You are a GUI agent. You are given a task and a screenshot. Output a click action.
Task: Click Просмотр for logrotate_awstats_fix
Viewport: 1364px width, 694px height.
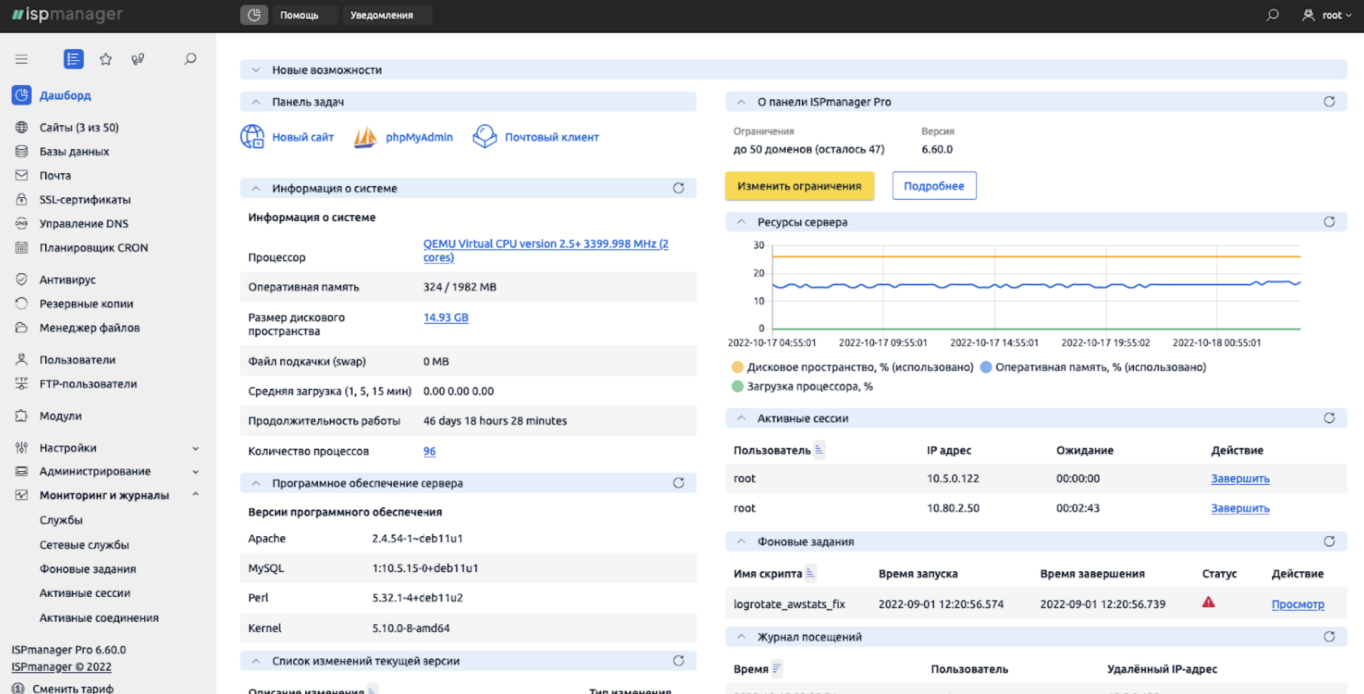1298,604
